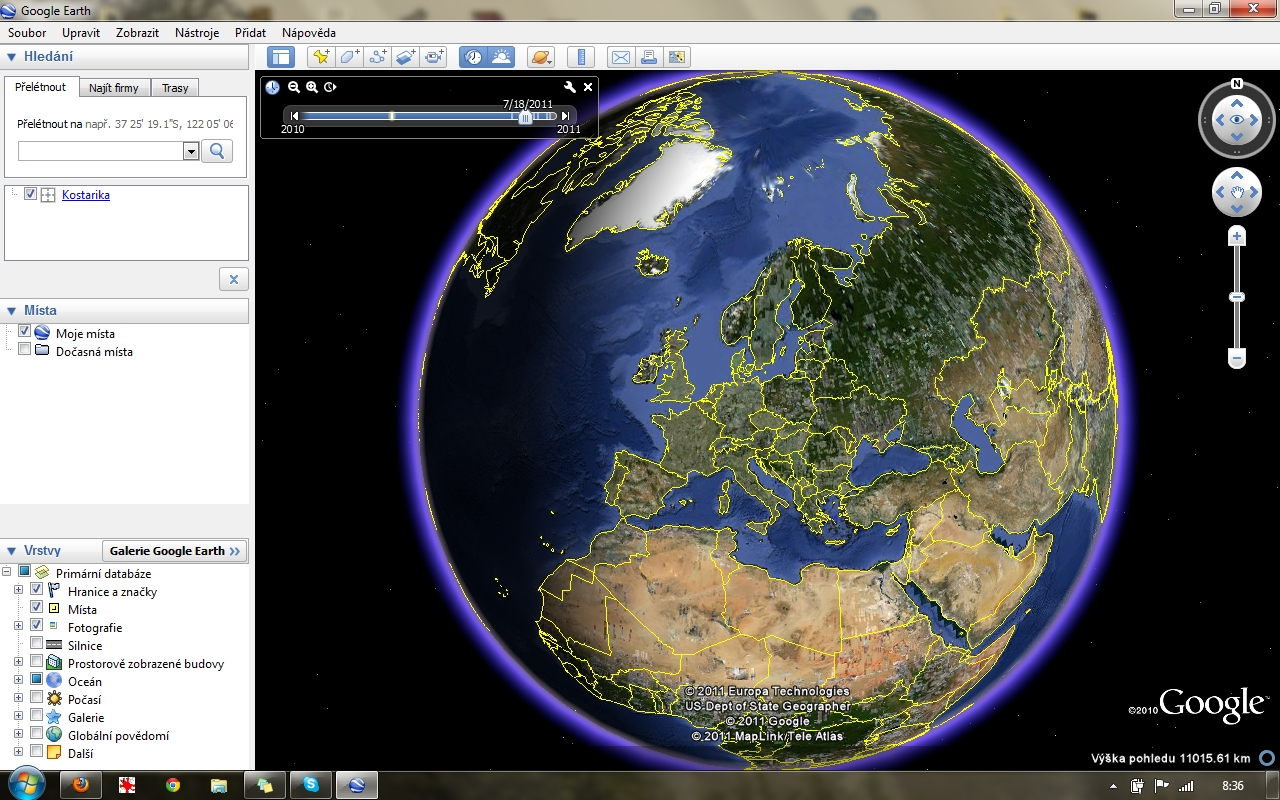The width and height of the screenshot is (1280, 800).
Task: Click the email envelope icon
Action: [621, 57]
